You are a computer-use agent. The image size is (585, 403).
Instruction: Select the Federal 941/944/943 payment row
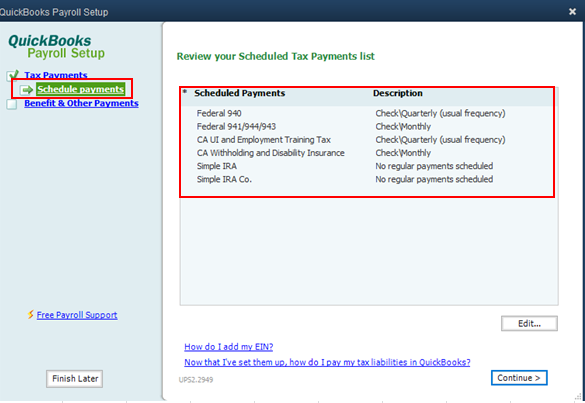point(367,126)
